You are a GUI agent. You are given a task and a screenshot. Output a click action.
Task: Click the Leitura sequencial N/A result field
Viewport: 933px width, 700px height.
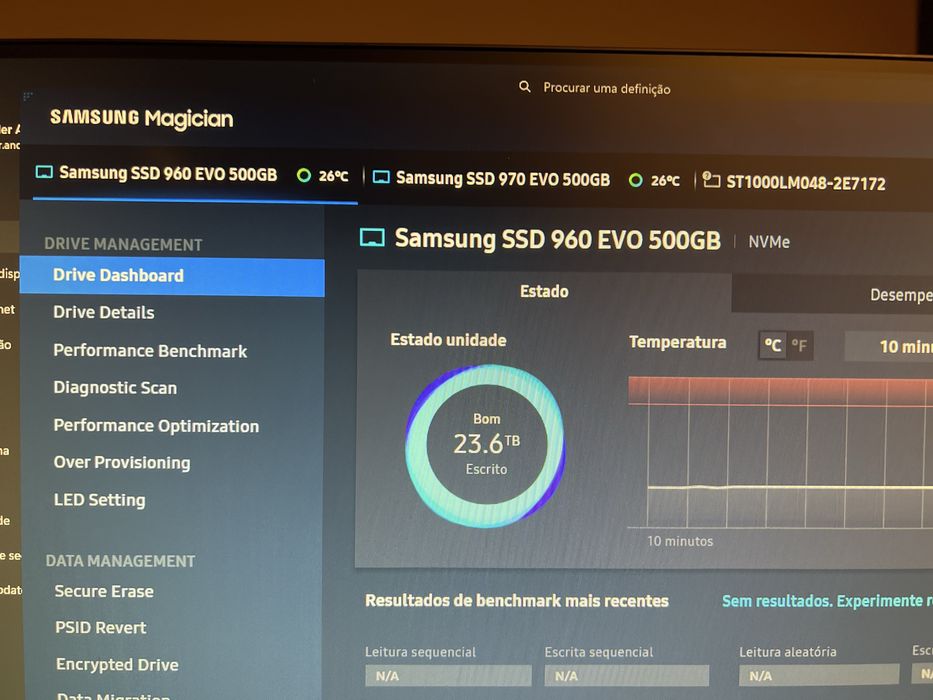click(x=448, y=676)
